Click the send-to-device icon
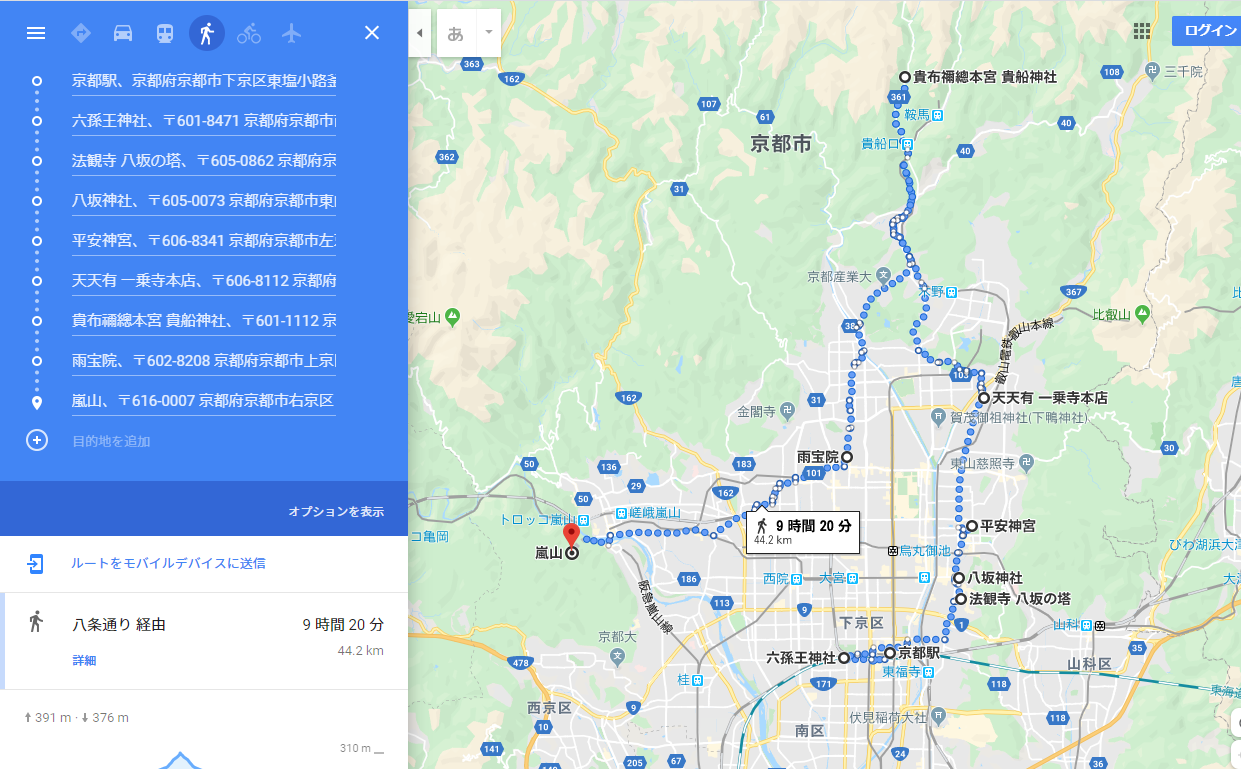The image size is (1241, 769). (36, 563)
